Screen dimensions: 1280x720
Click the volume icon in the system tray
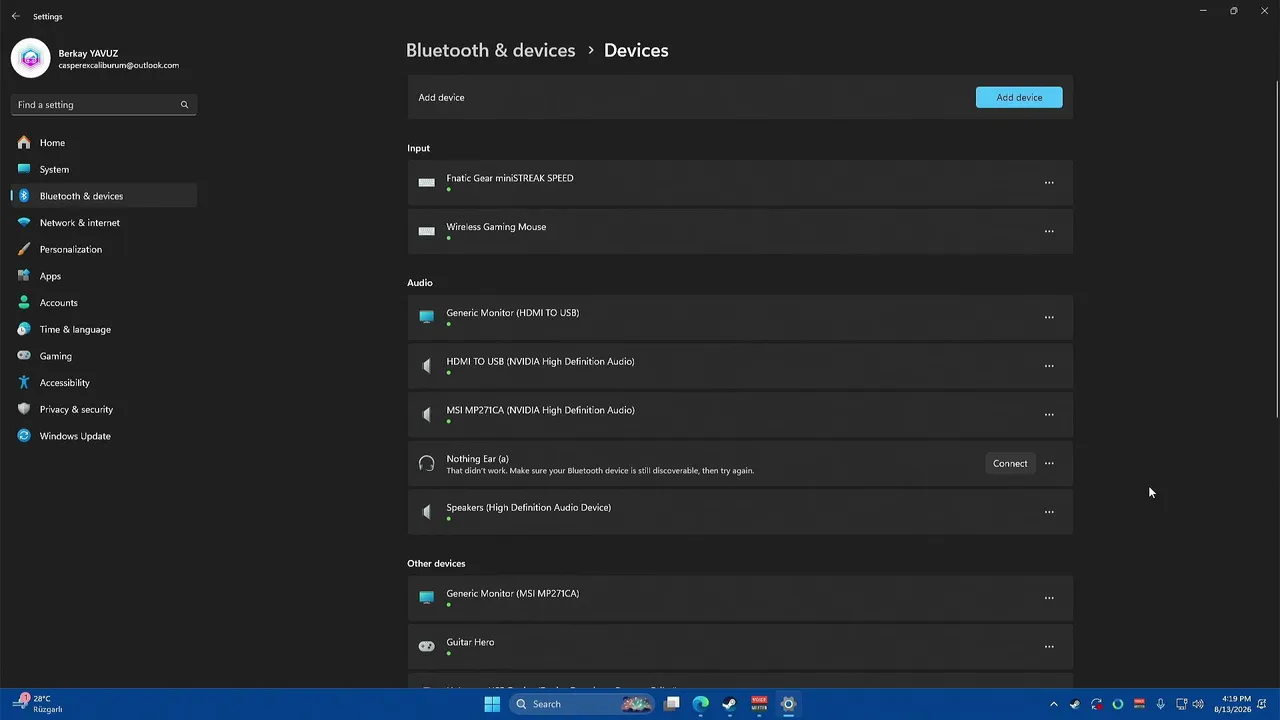tap(1198, 704)
